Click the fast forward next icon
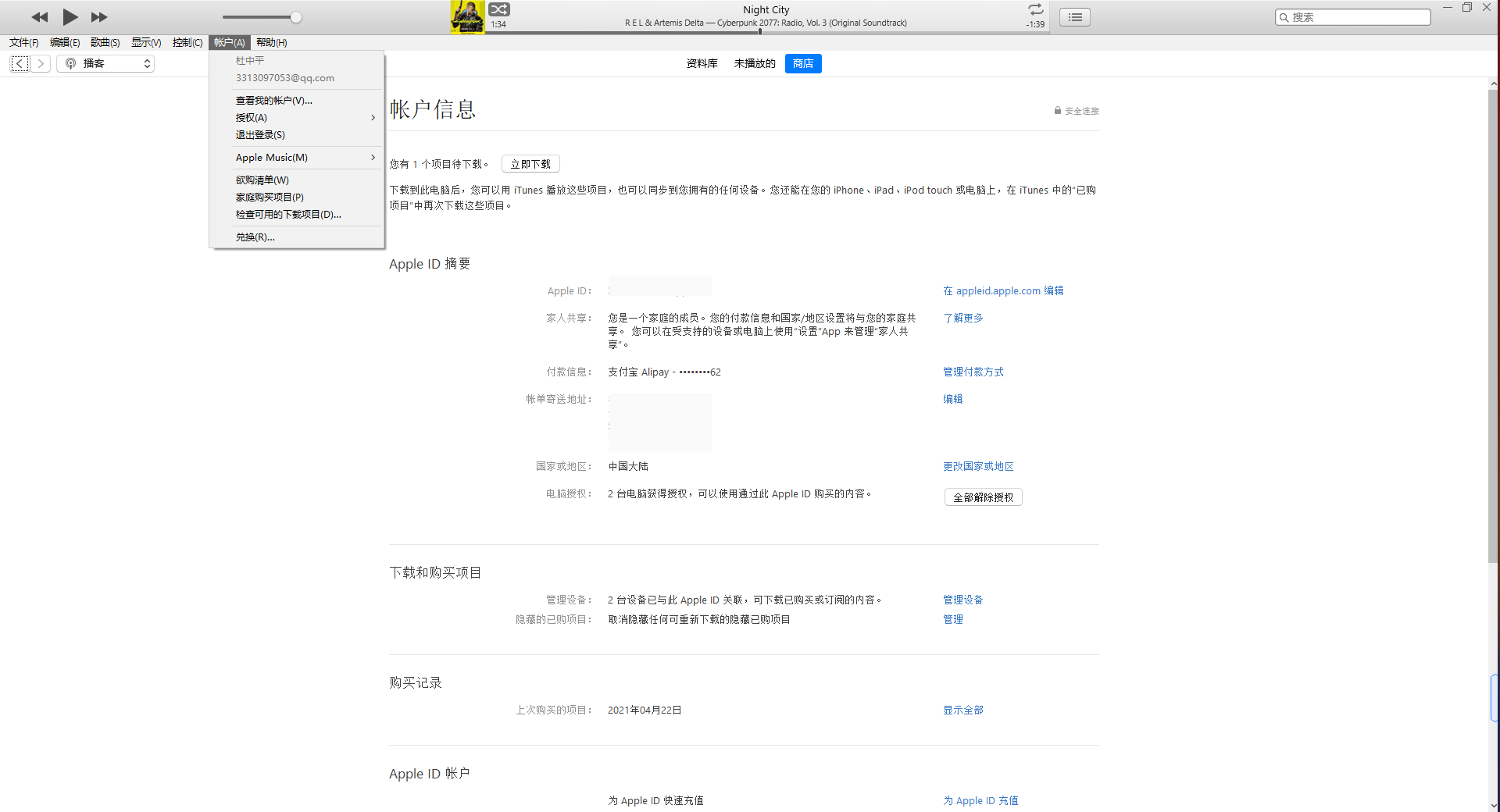Image resolution: width=1500 pixels, height=812 pixels. [x=99, y=17]
